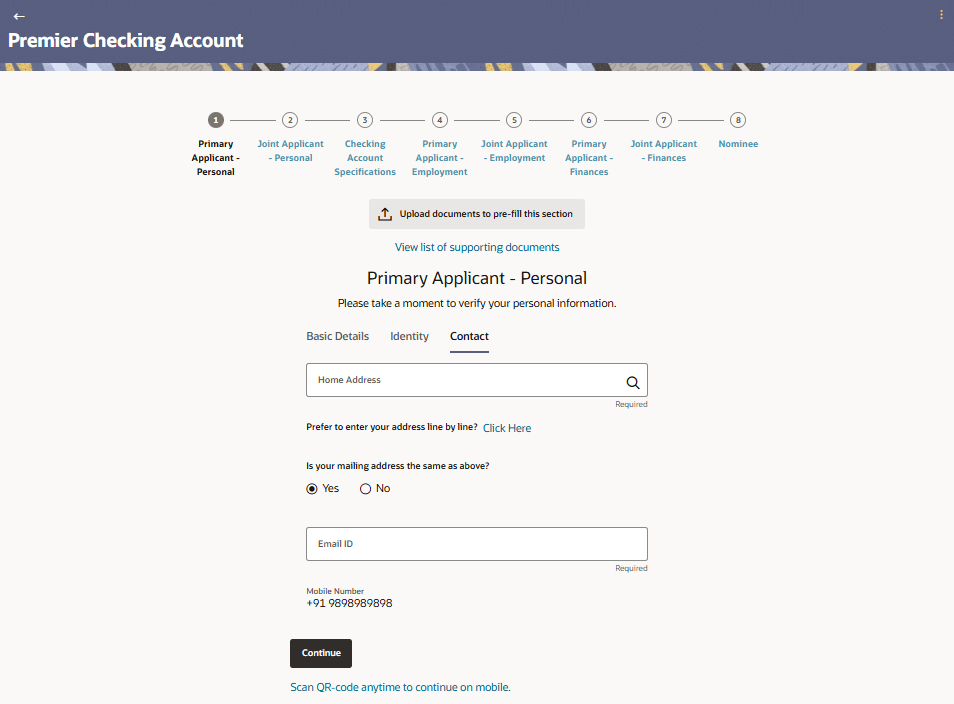Switch to the Basic Details tab

[x=338, y=336]
